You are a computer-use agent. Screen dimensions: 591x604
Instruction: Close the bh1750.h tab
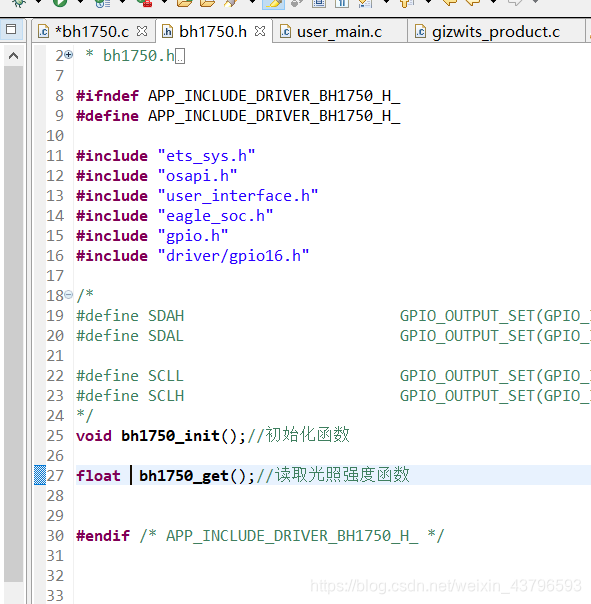pos(260,31)
